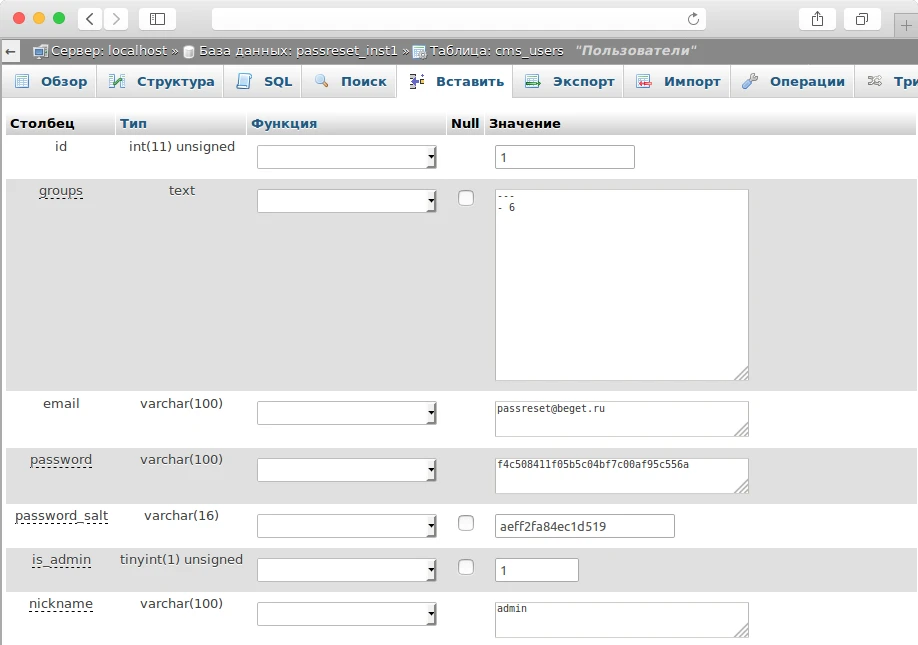Open the function dropdown for password column

tap(347, 470)
